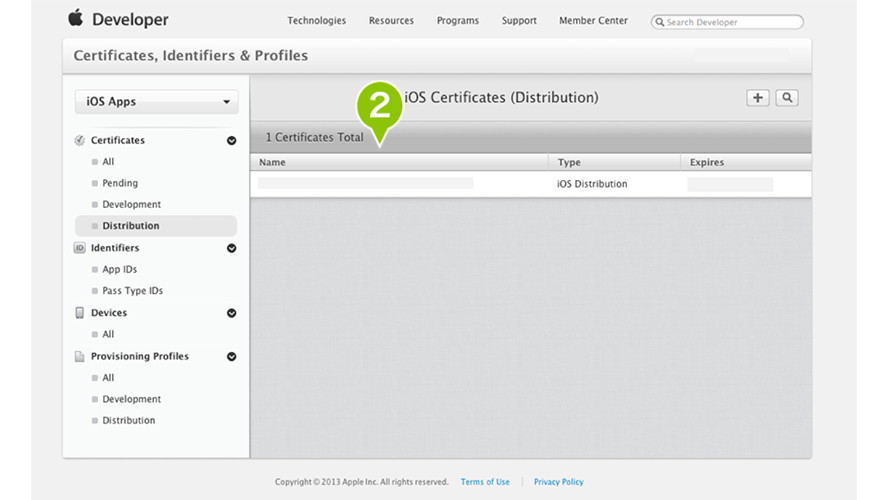Image resolution: width=889 pixels, height=500 pixels.
Task: Open App IDs under Identifiers
Action: (119, 269)
